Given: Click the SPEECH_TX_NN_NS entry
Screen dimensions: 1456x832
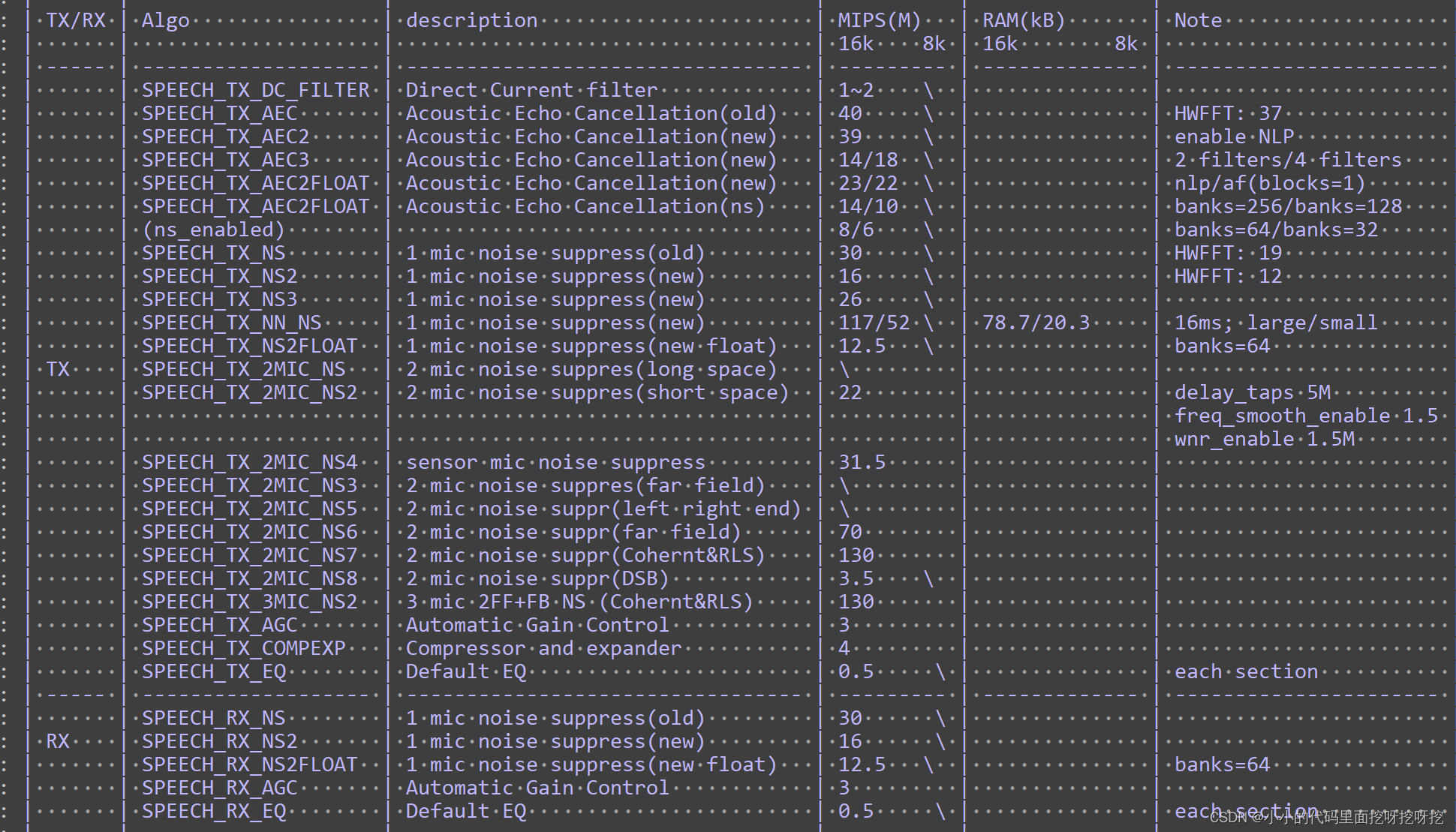Looking at the screenshot, I should pos(231,323).
